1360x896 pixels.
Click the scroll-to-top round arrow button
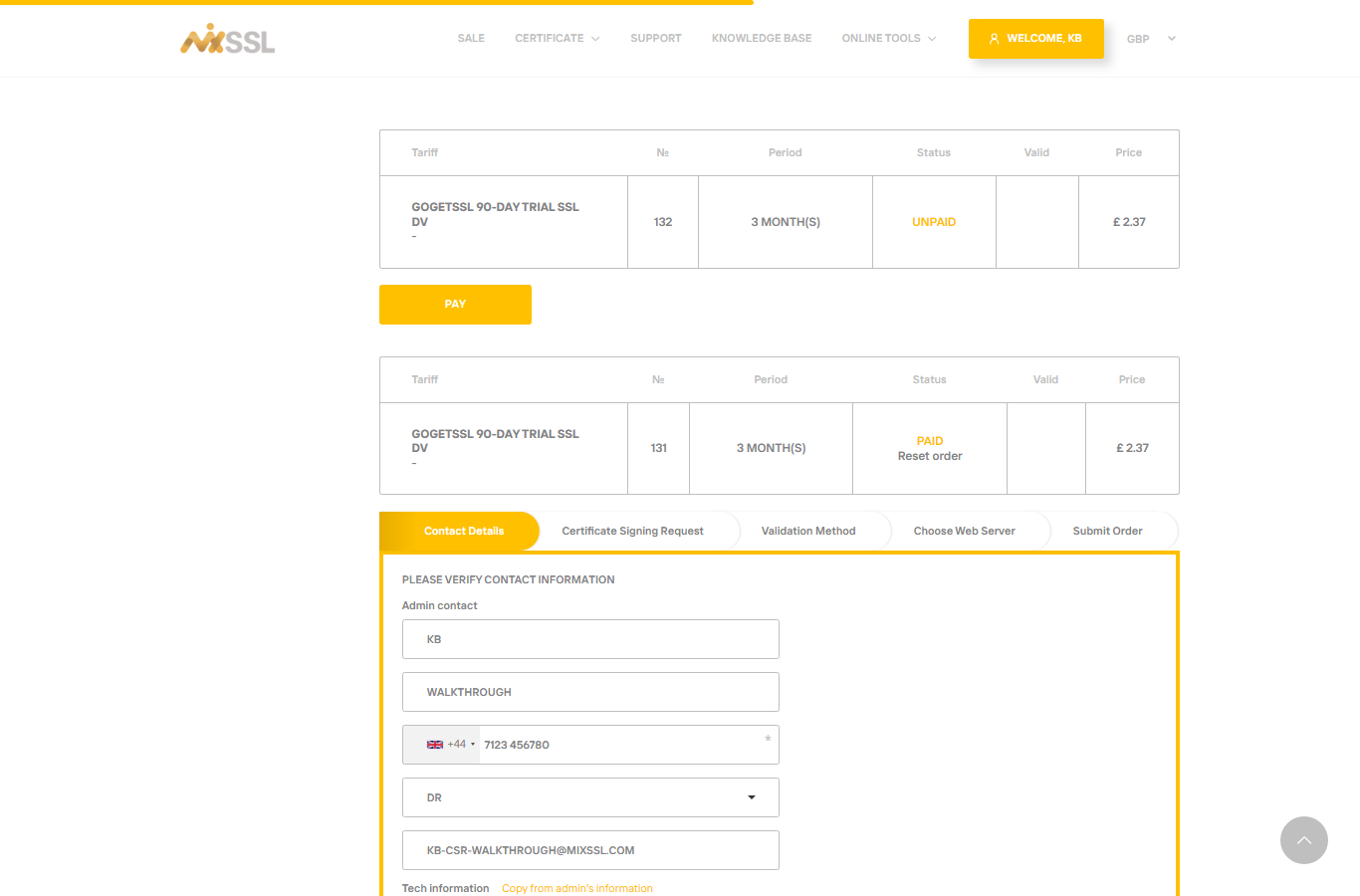tap(1304, 840)
